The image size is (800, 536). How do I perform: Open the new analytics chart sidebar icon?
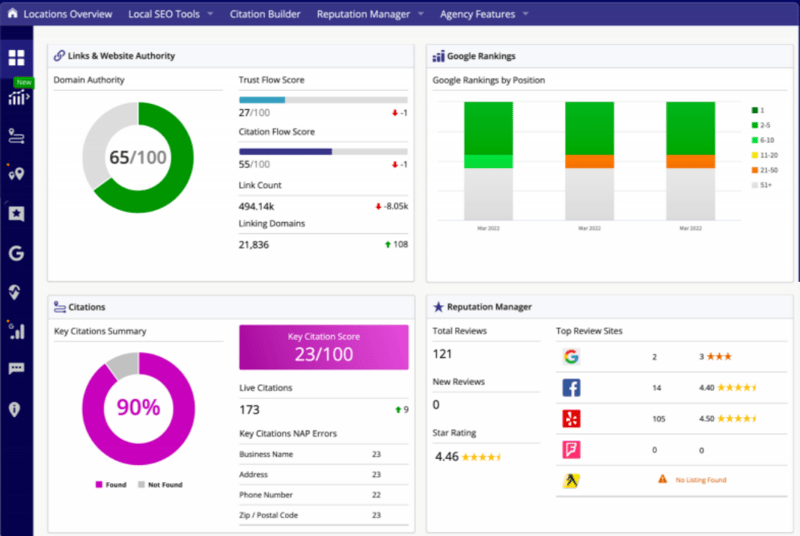(x=18, y=97)
